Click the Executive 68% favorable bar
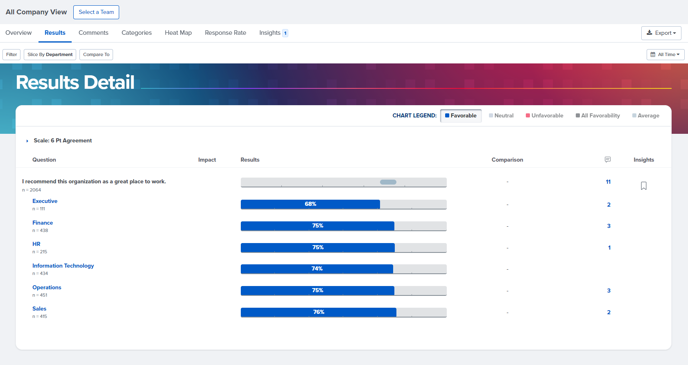Screen dimensions: 688x365 pyautogui.click(x=310, y=204)
